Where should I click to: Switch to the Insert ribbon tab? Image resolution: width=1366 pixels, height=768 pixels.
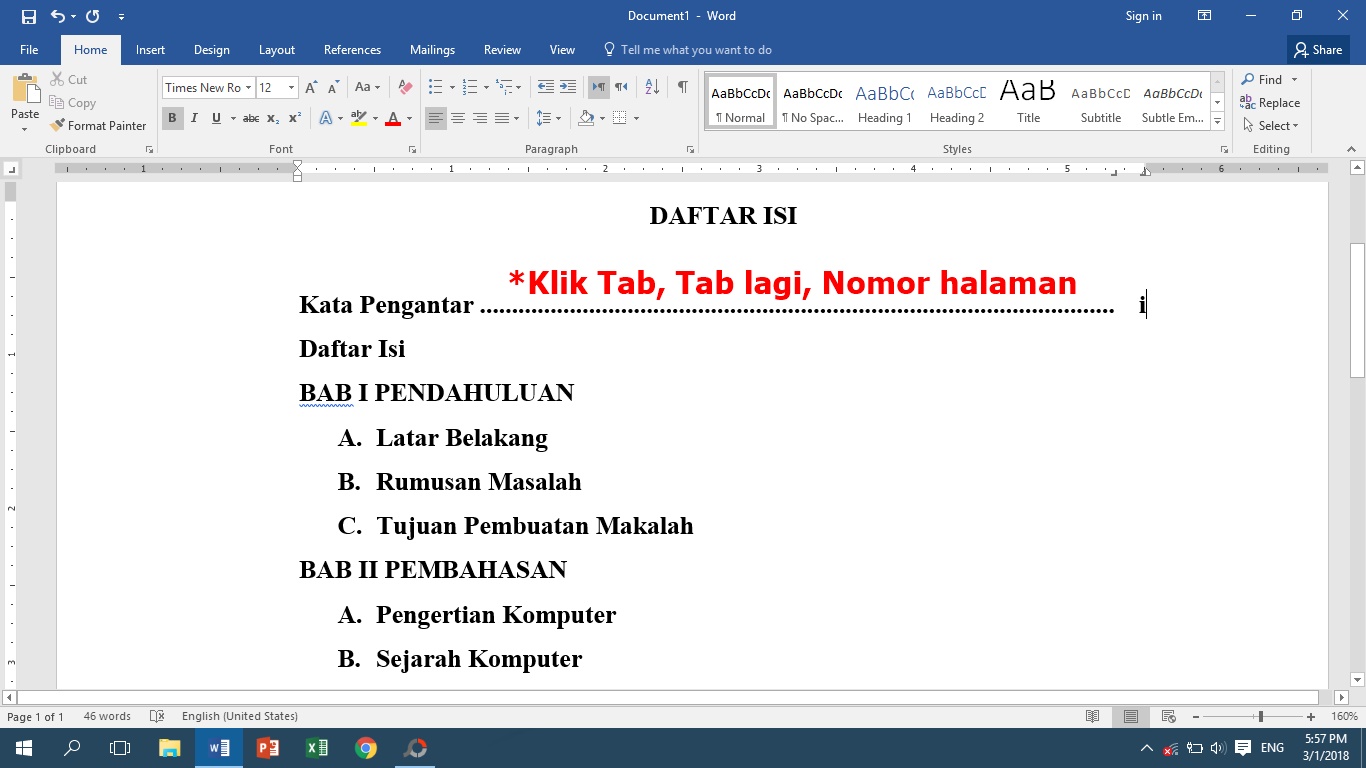(150, 49)
